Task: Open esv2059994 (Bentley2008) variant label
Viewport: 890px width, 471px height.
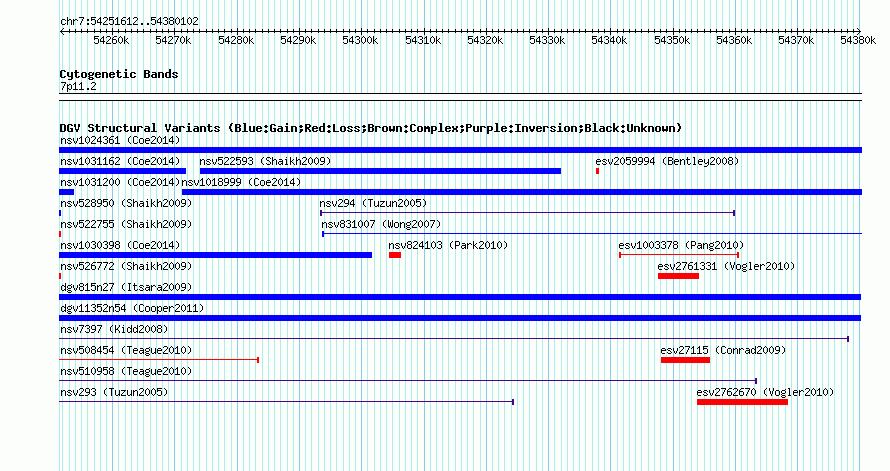Action: click(668, 161)
